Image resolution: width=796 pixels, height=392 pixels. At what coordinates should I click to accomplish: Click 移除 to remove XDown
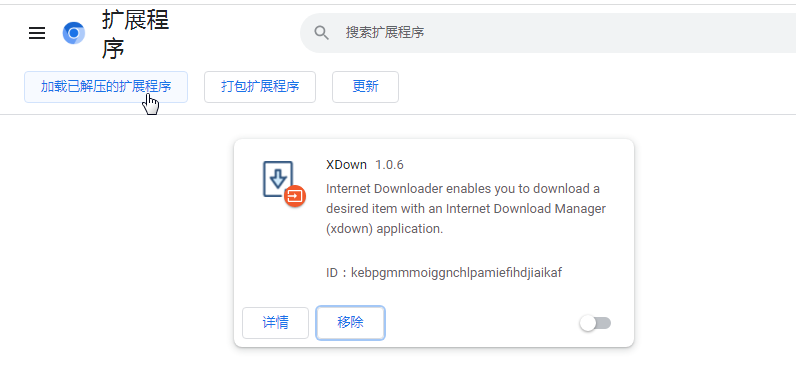(350, 323)
